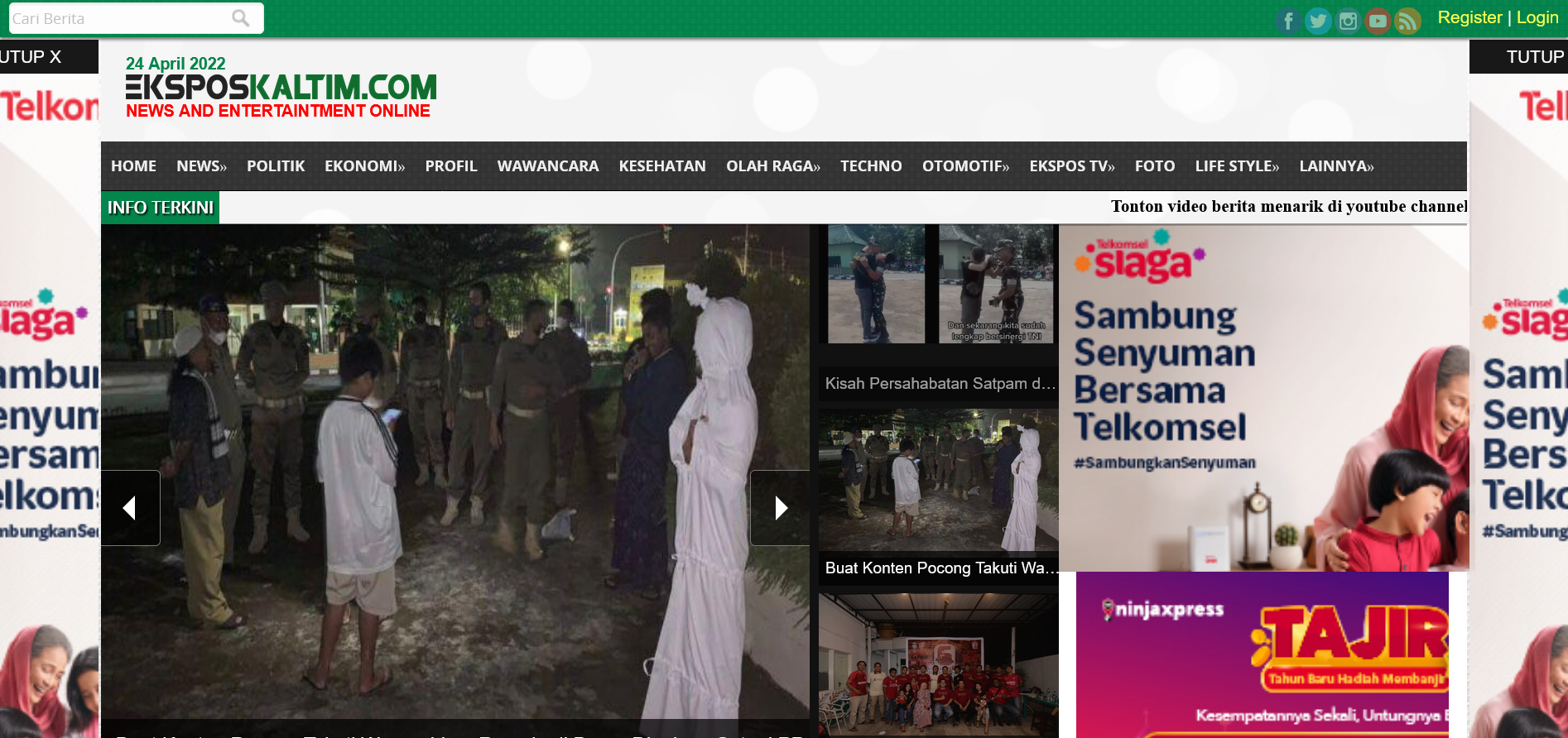Go to next slide arrow
This screenshot has height=738, width=1568.
(780, 508)
